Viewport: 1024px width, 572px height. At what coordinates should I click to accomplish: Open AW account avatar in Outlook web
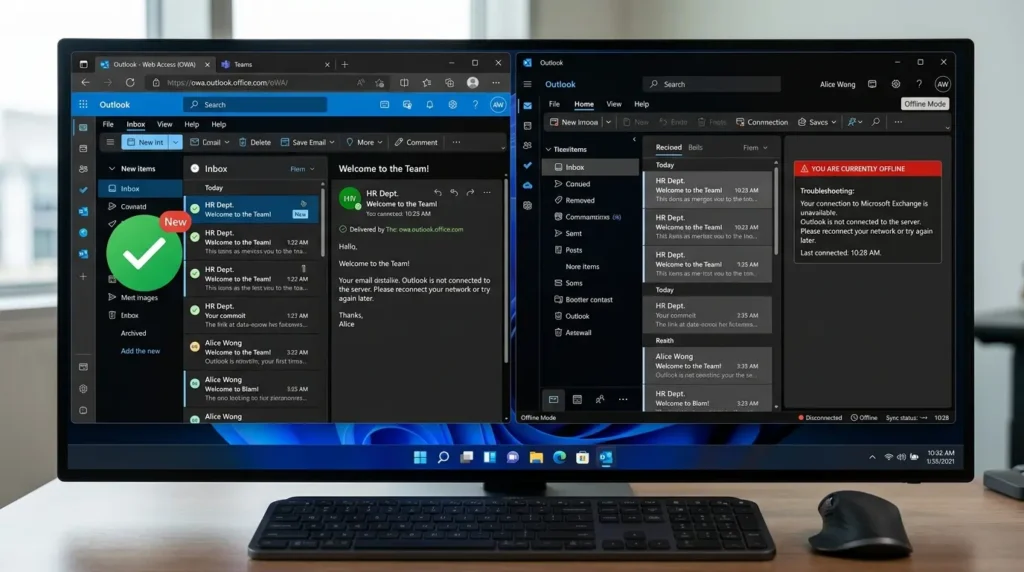[x=498, y=104]
